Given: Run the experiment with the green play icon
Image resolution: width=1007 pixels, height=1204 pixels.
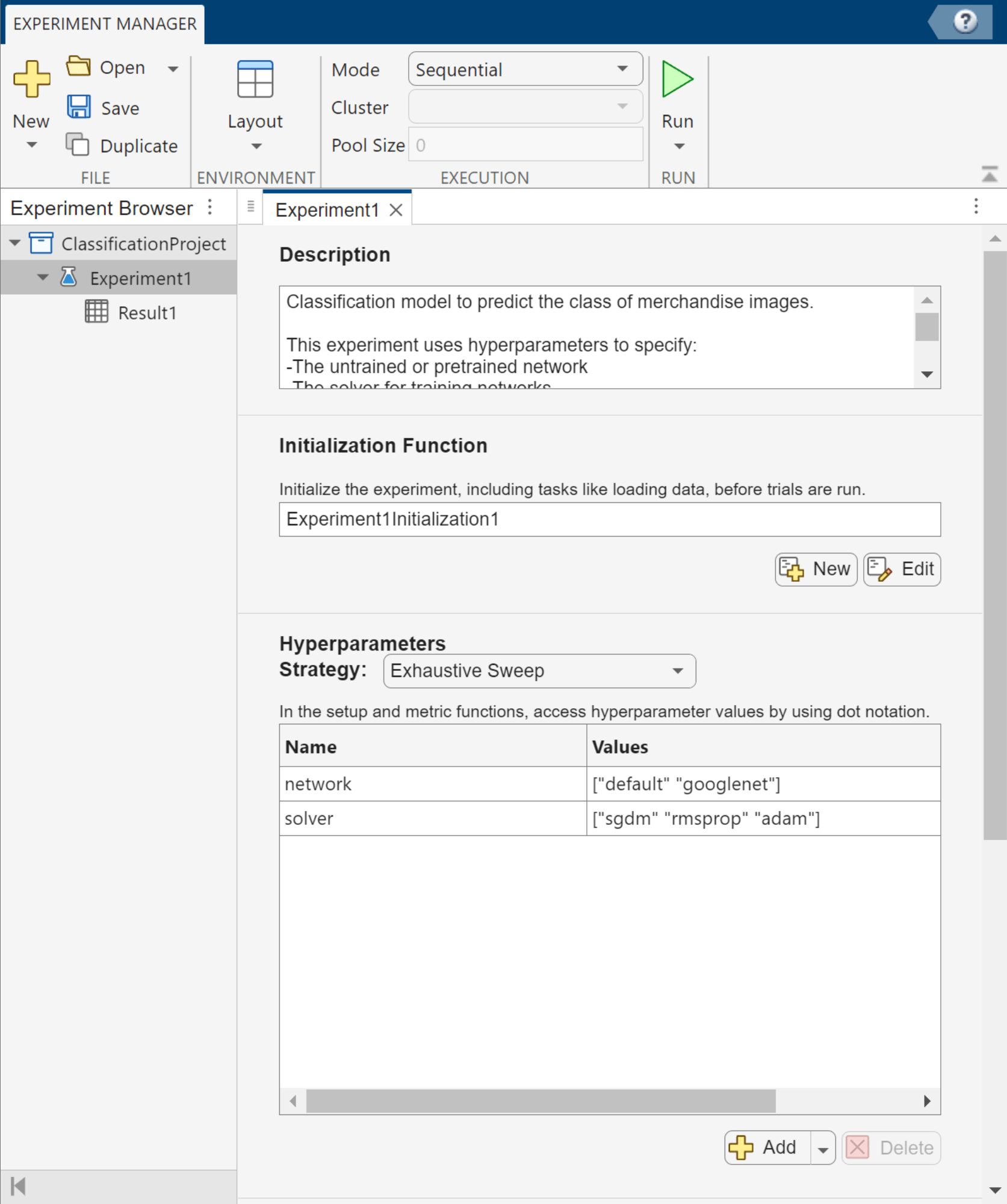Looking at the screenshot, I should pos(677,79).
